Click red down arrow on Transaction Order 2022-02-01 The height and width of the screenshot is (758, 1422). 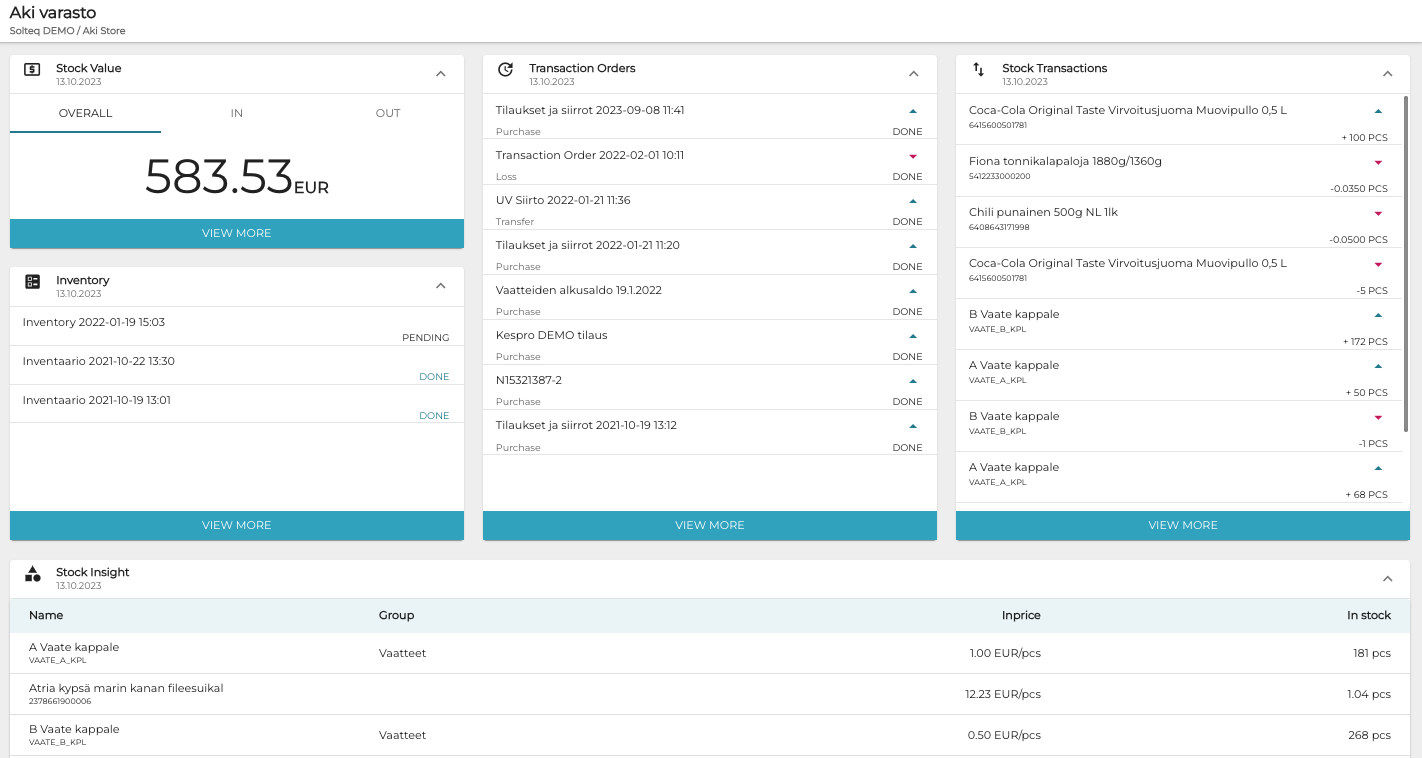tap(912, 156)
